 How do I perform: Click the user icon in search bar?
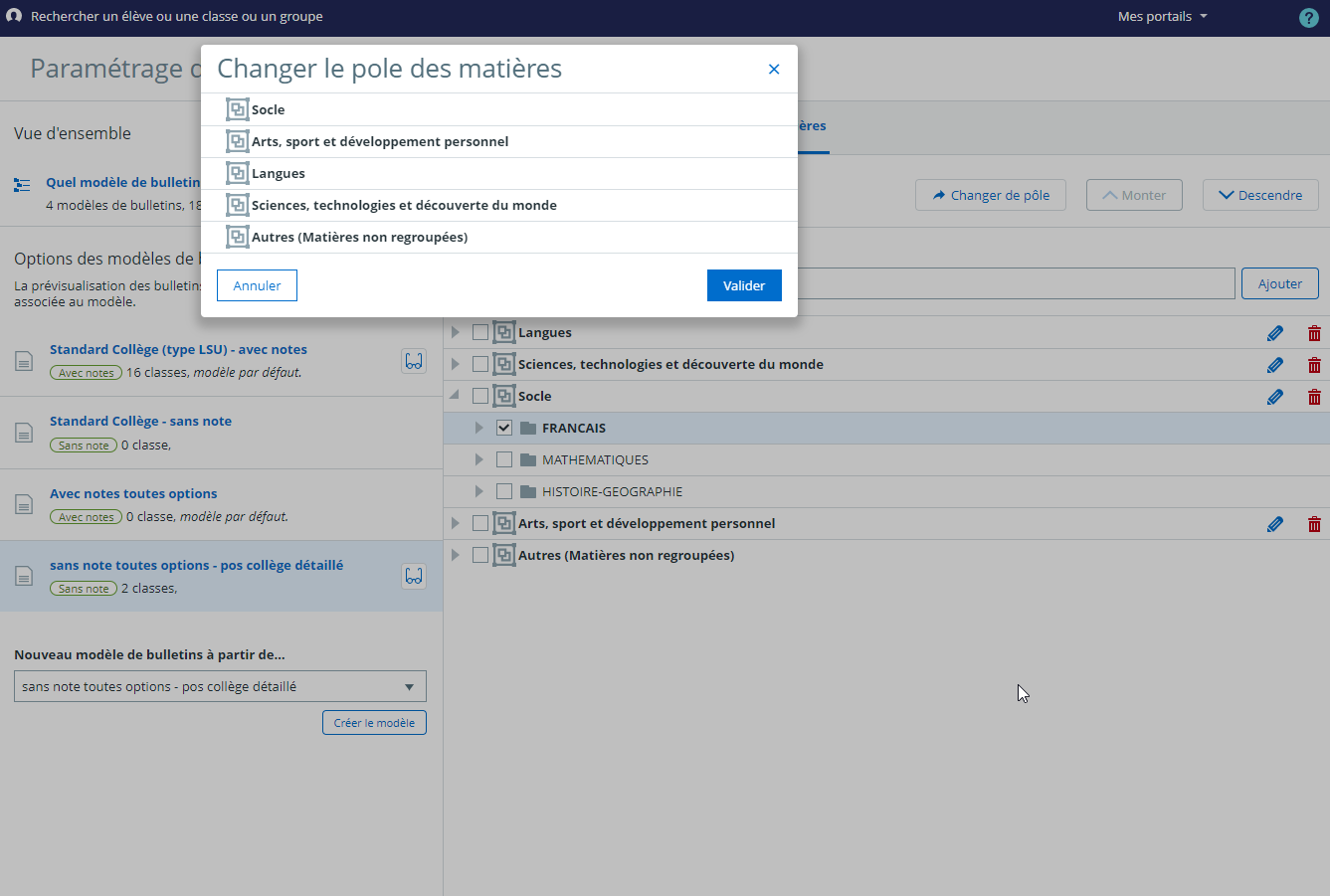14,16
